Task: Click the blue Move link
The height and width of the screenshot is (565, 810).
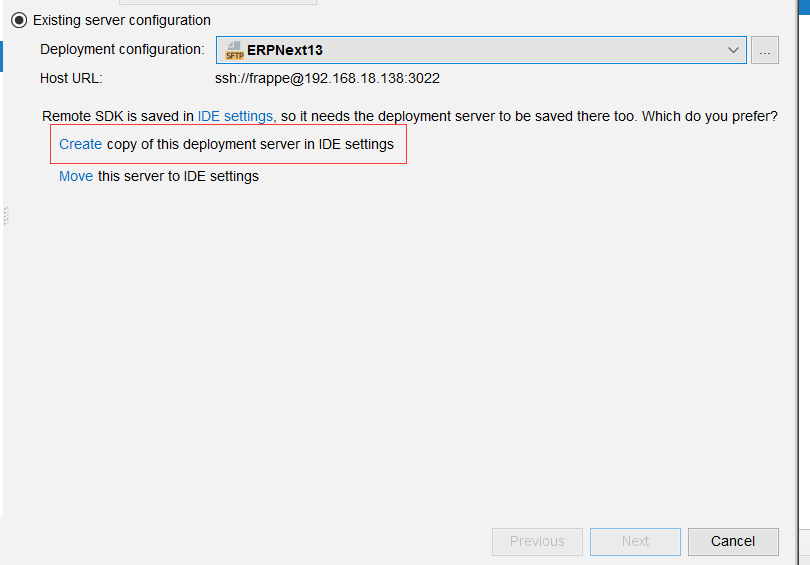Action: pos(76,176)
